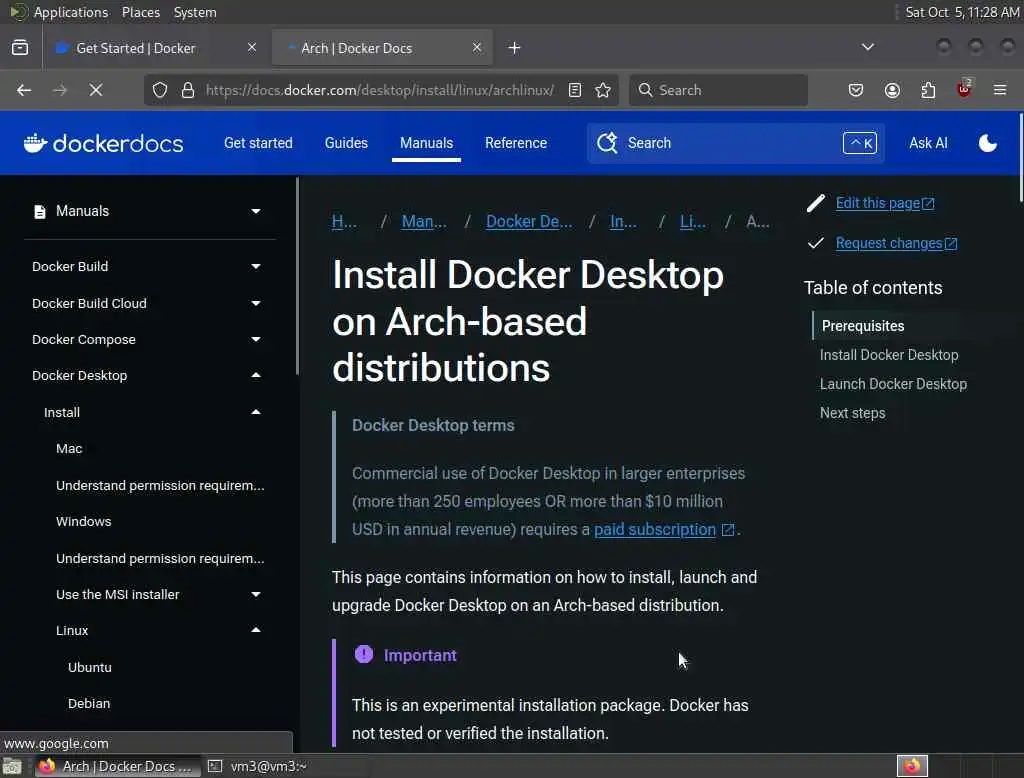The image size is (1024, 778).
Task: Jump to Next steps section
Action: (852, 413)
